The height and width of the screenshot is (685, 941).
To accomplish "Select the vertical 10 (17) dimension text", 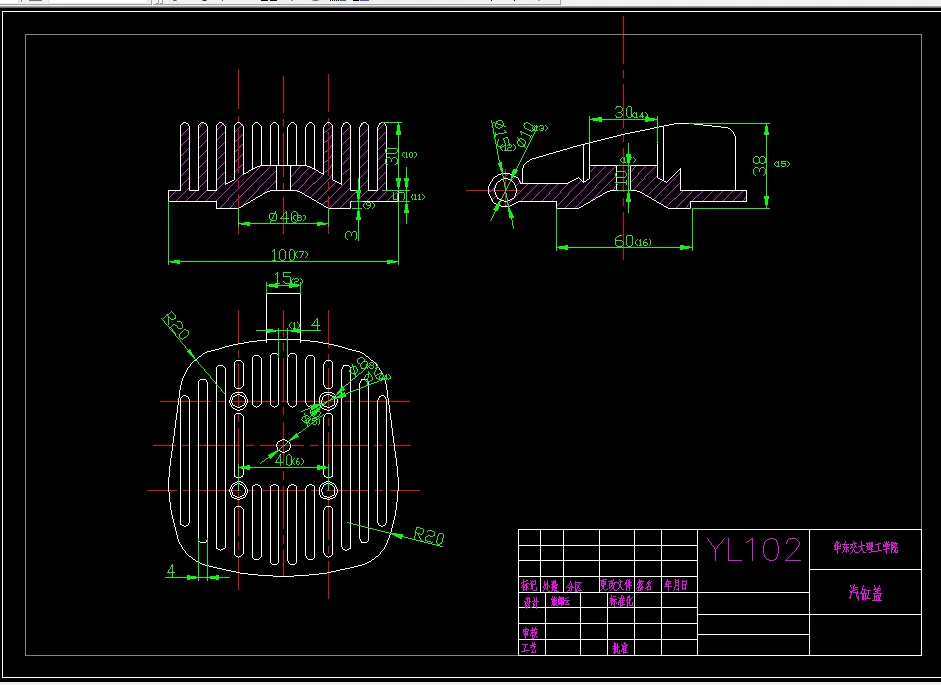I will [x=622, y=176].
